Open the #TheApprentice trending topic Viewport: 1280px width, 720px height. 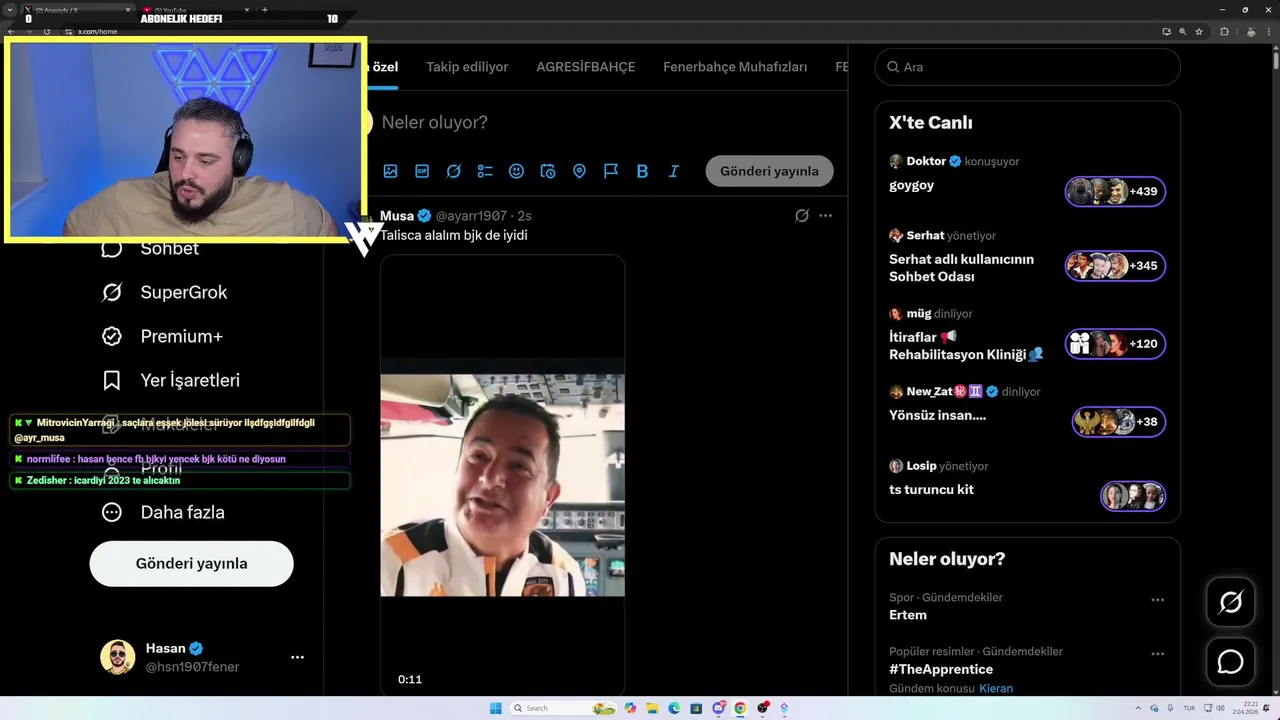coord(941,669)
